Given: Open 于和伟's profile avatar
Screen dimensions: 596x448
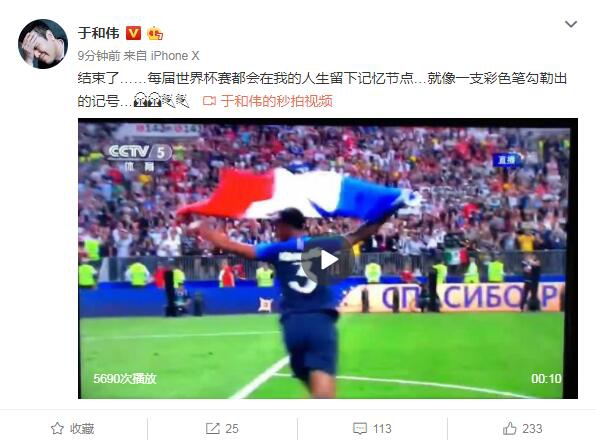Looking at the screenshot, I should pos(43,44).
